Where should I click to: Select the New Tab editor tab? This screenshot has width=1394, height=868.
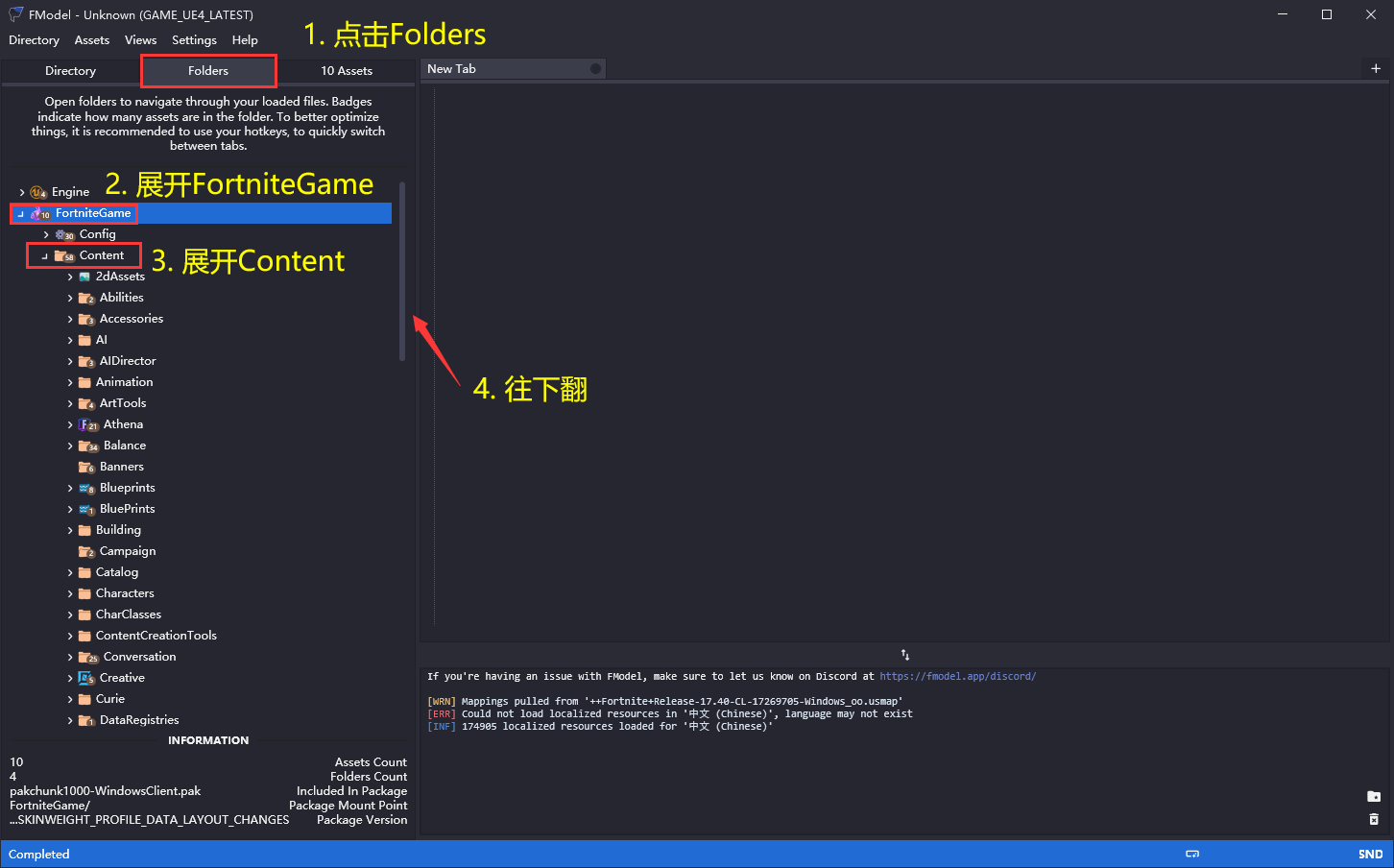coord(514,69)
